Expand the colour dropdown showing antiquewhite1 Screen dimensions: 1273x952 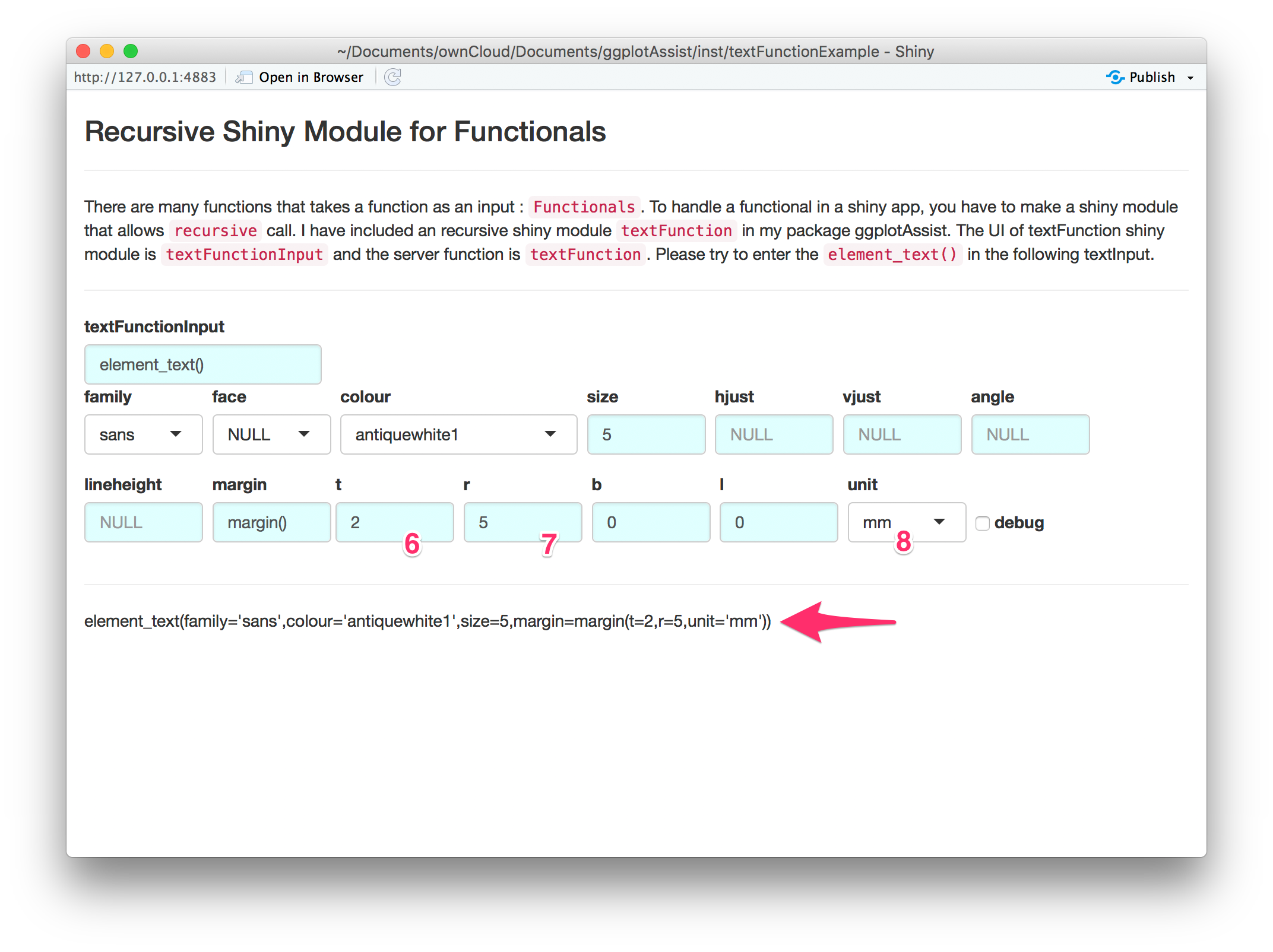458,434
